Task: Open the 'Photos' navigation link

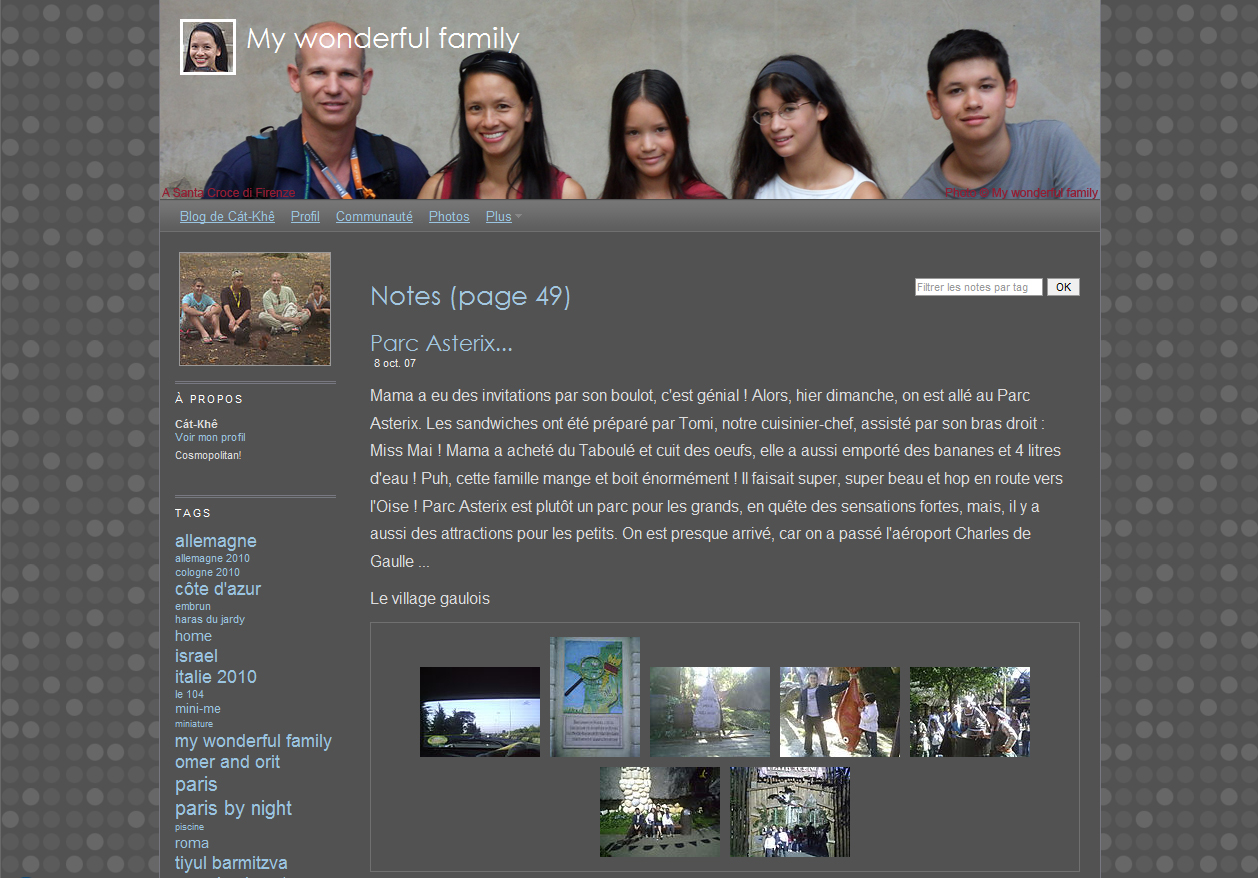Action: pos(449,217)
